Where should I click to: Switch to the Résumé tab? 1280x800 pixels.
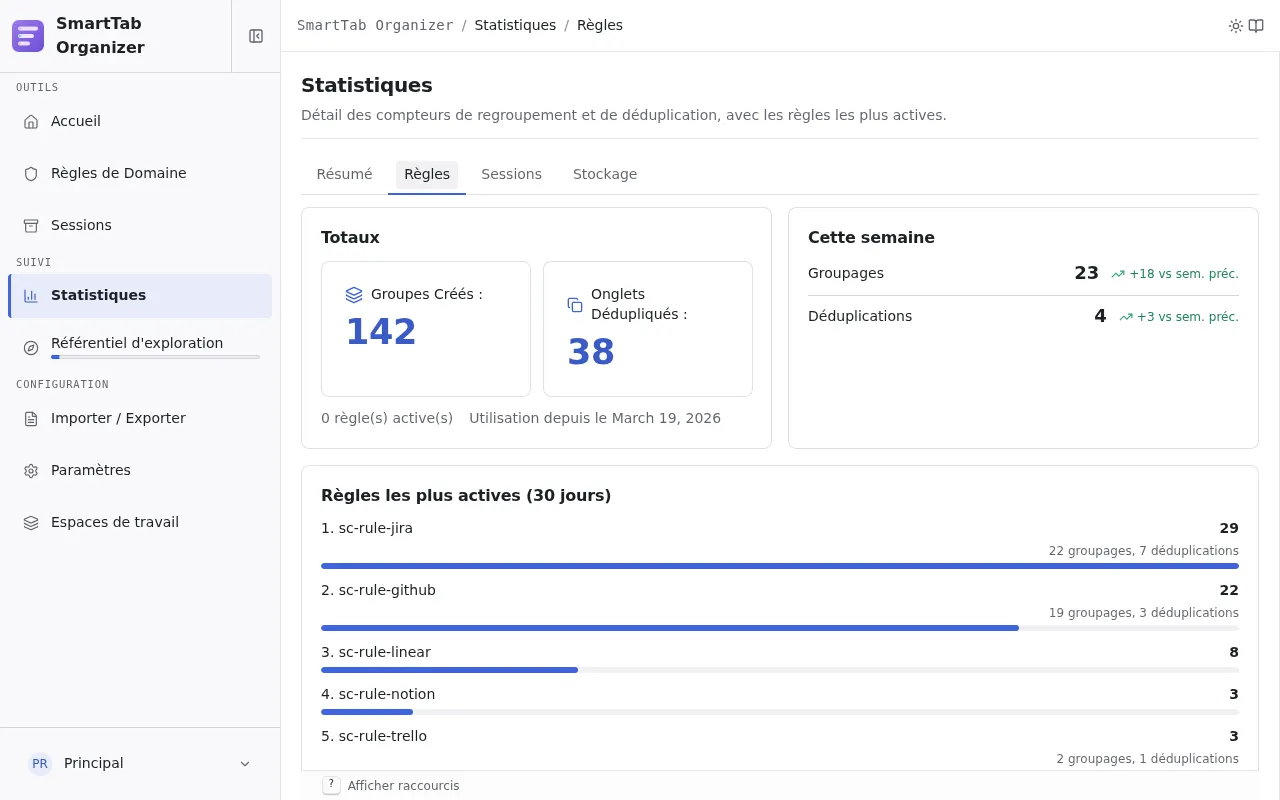click(x=344, y=174)
